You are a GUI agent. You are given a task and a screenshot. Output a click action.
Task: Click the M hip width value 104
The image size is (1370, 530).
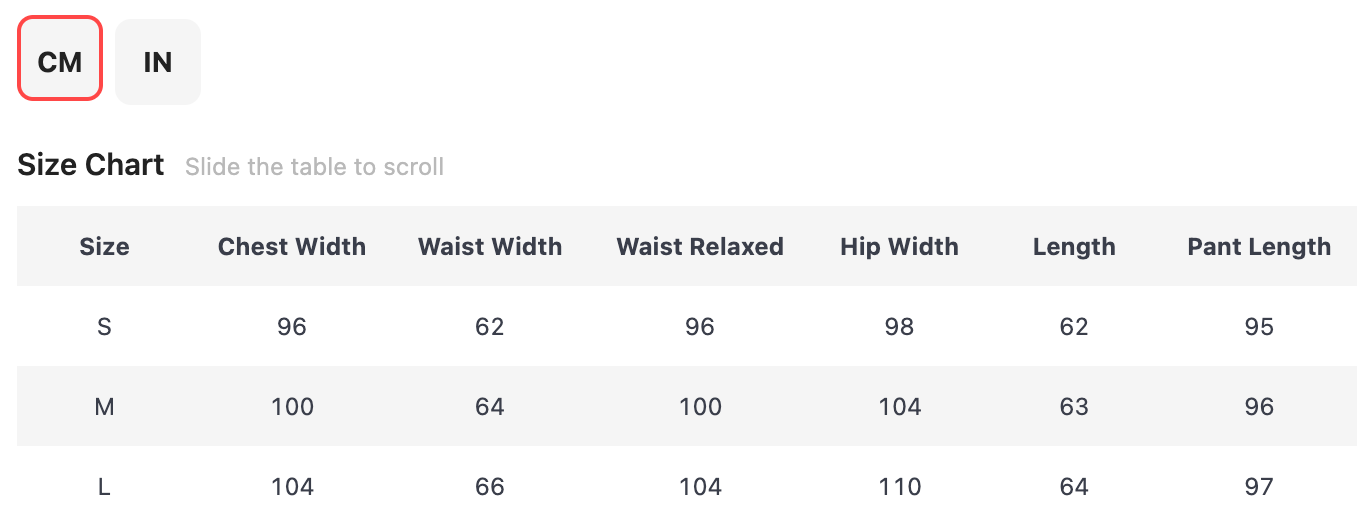pos(899,407)
